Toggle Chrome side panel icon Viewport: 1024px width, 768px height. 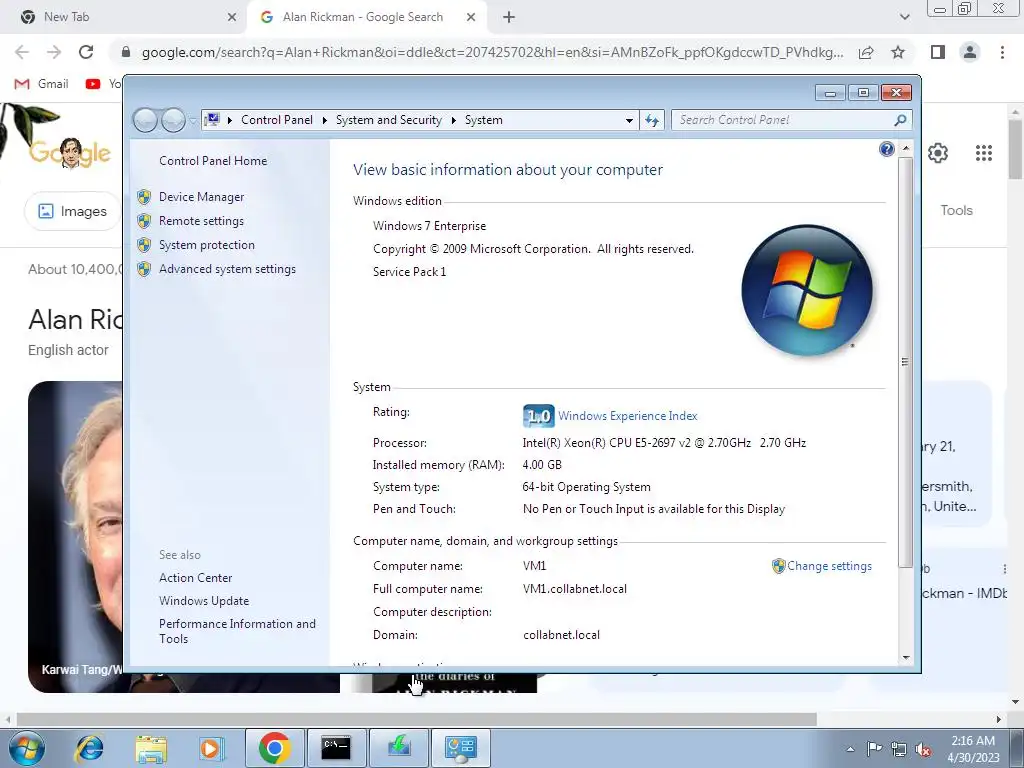pyautogui.click(x=938, y=52)
